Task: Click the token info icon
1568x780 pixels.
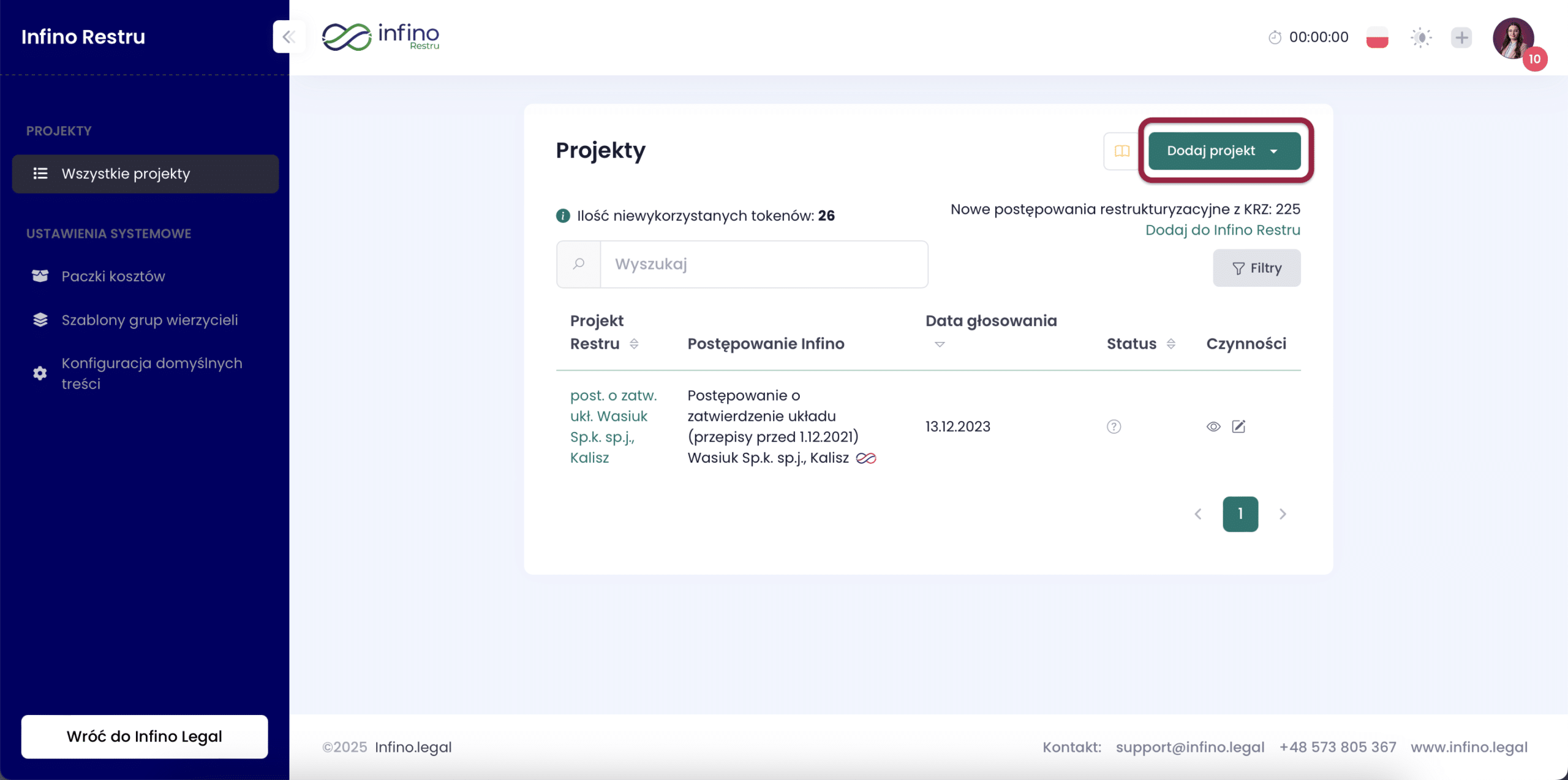Action: point(562,216)
